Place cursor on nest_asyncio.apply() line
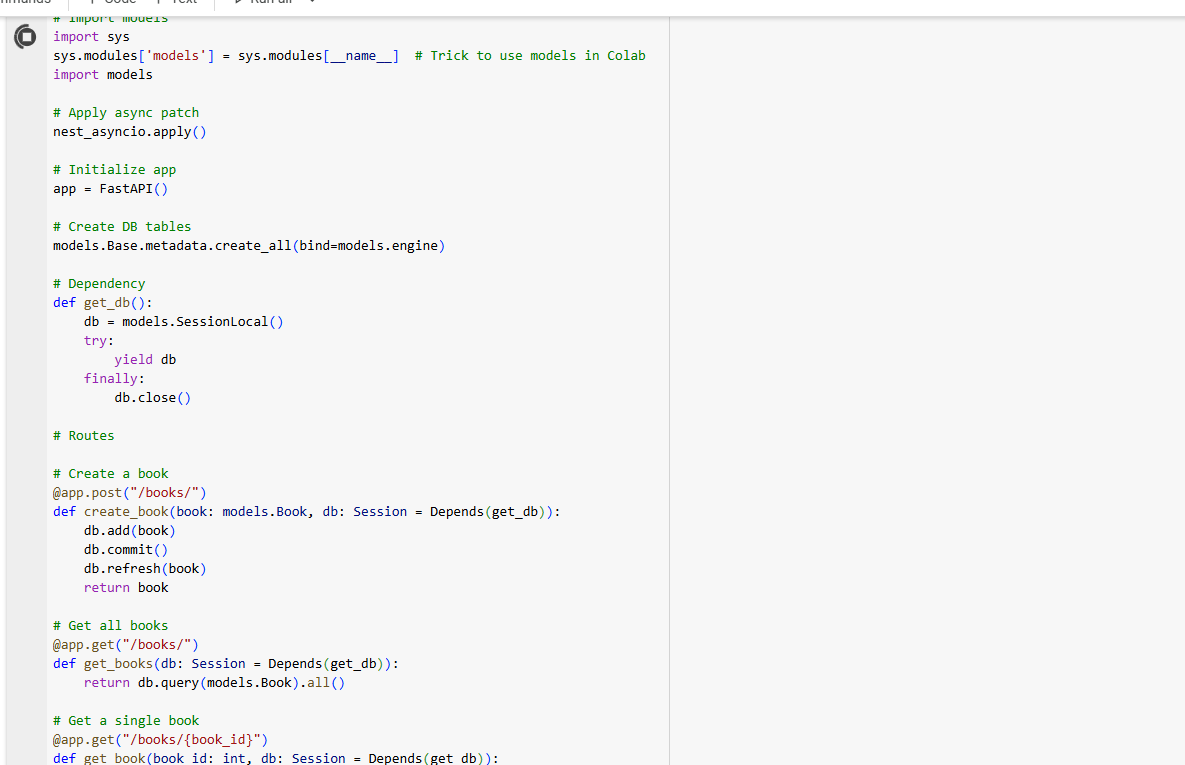This screenshot has width=1185, height=765. click(129, 132)
